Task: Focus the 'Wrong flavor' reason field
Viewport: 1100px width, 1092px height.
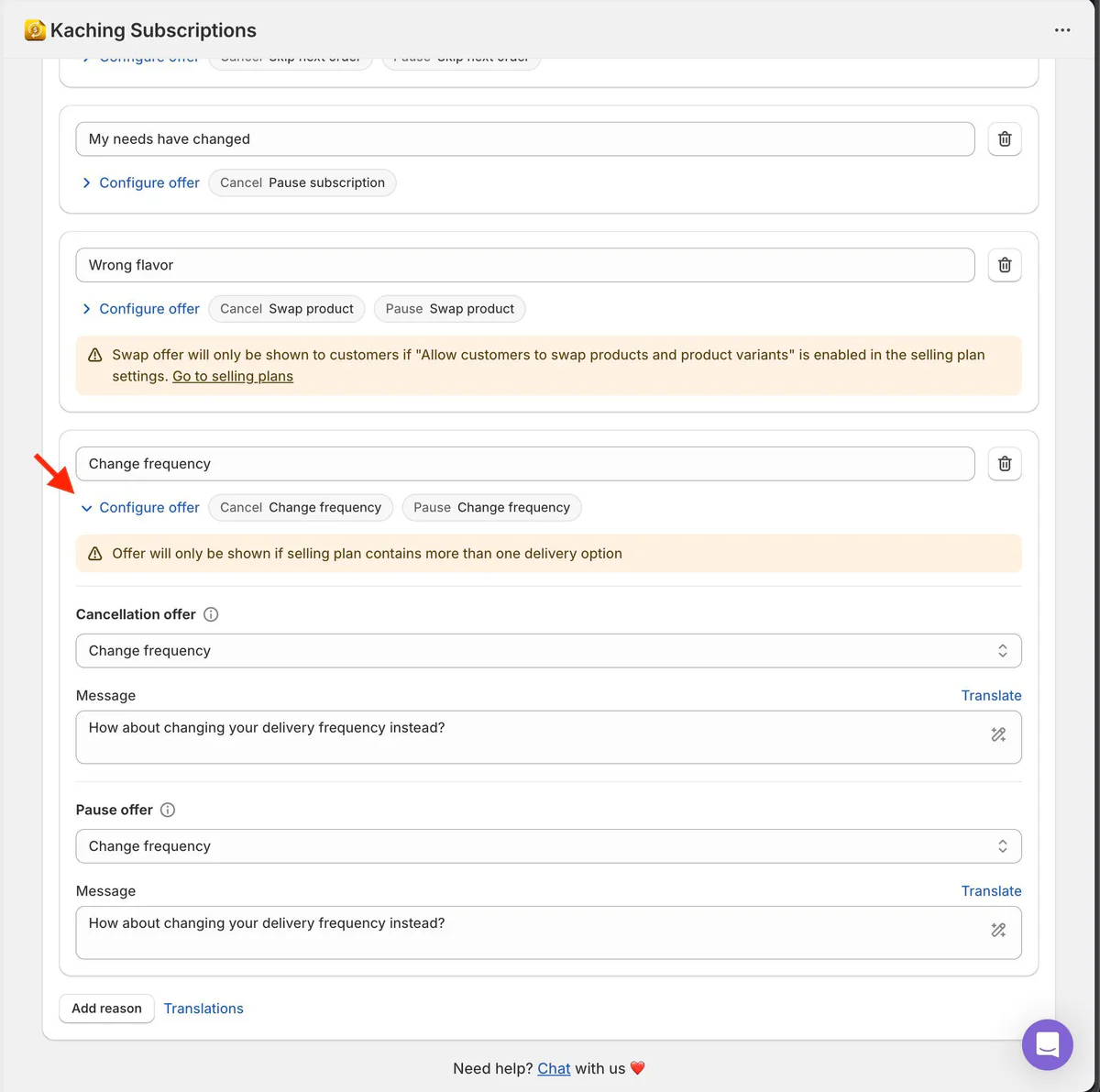Action: (x=525, y=265)
